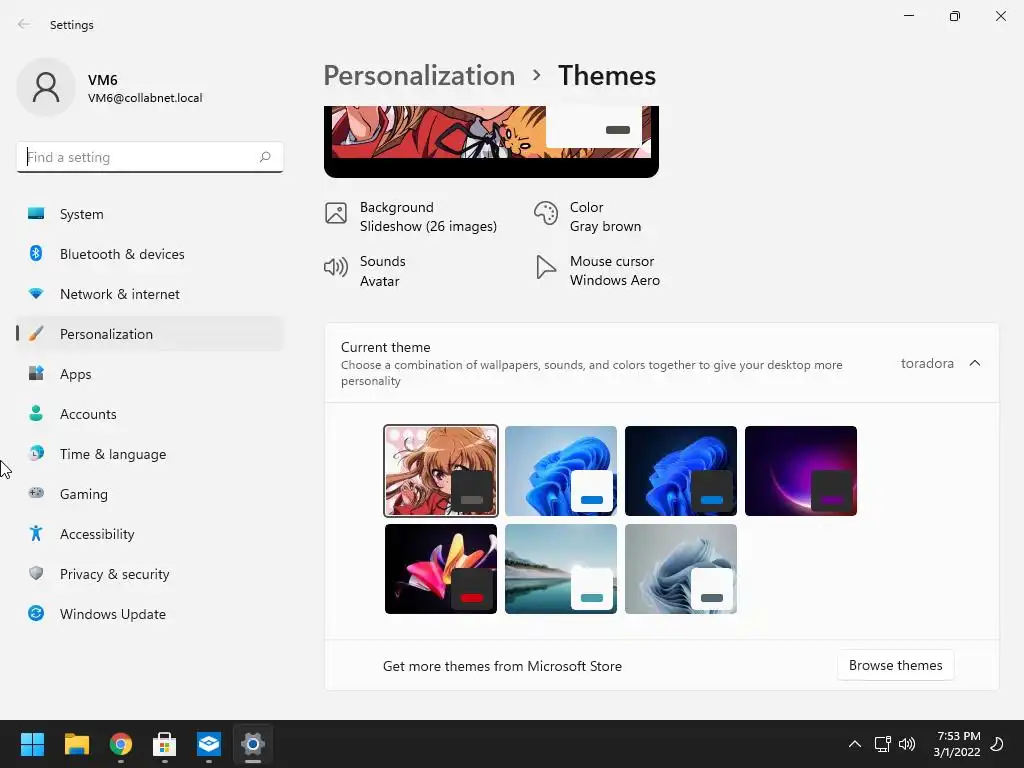Image resolution: width=1024 pixels, height=768 pixels.
Task: Open Network & internet settings
Action: tap(150, 294)
